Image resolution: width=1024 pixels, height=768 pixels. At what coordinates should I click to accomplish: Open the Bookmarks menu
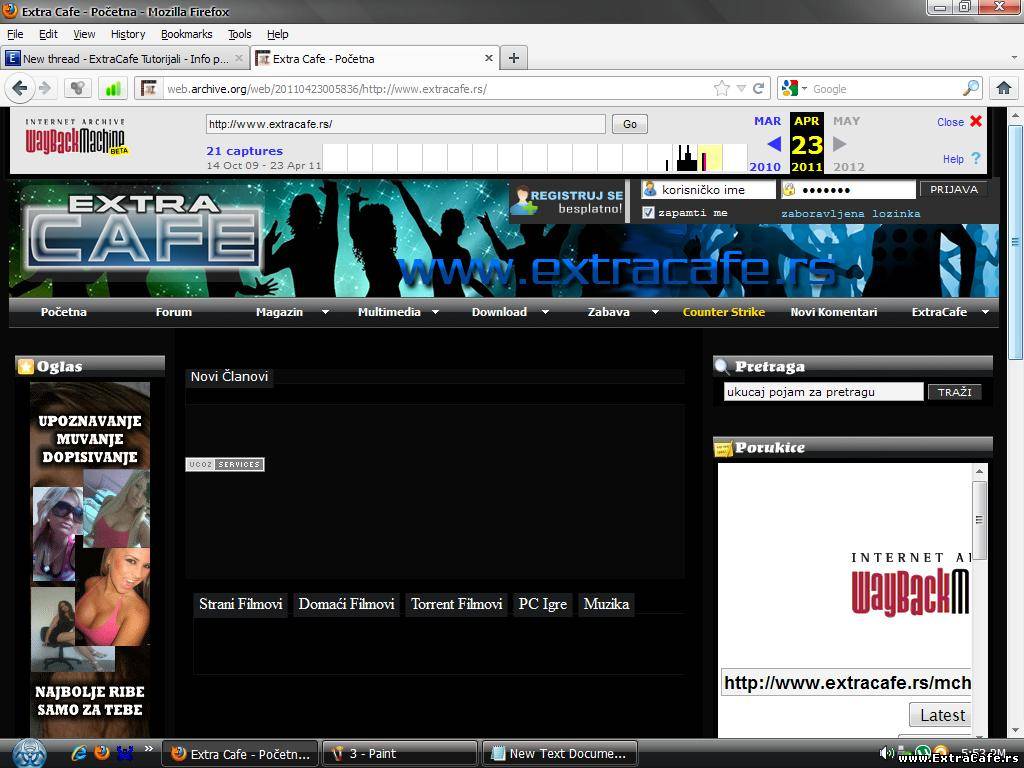pyautogui.click(x=187, y=34)
